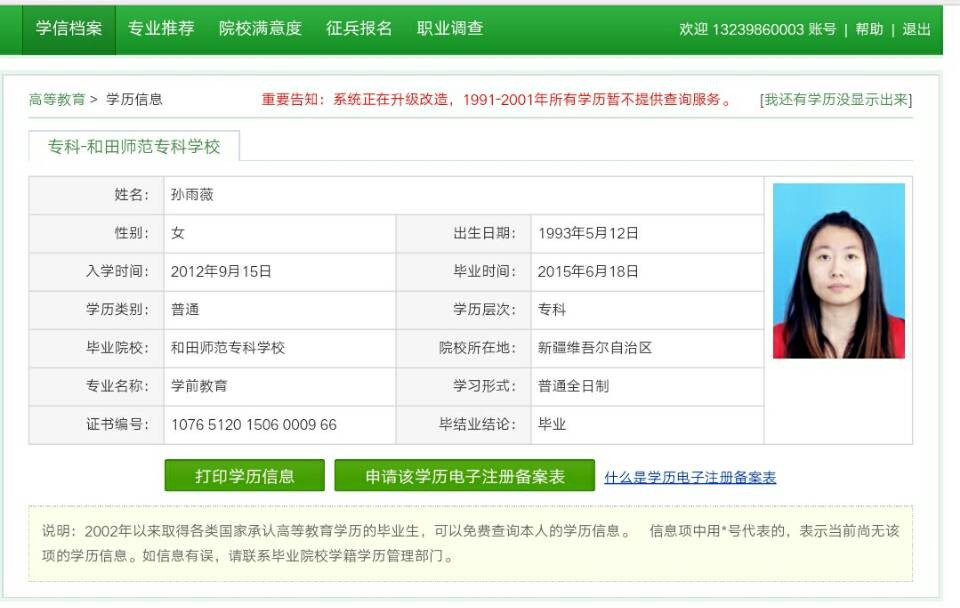Click the 学历类别 value 普通

(x=185, y=309)
